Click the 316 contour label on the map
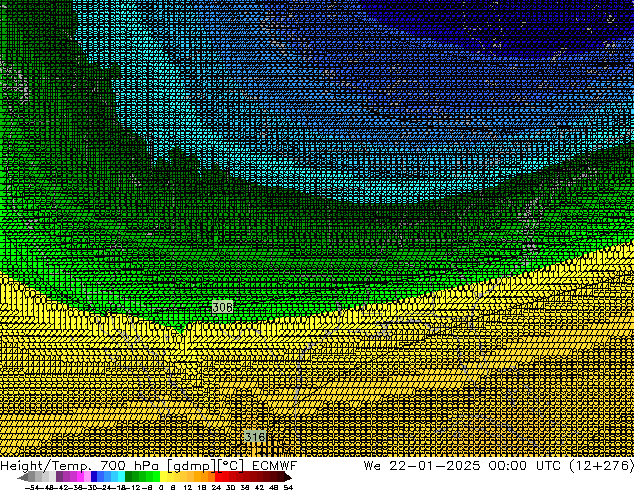The image size is (634, 490). [255, 437]
